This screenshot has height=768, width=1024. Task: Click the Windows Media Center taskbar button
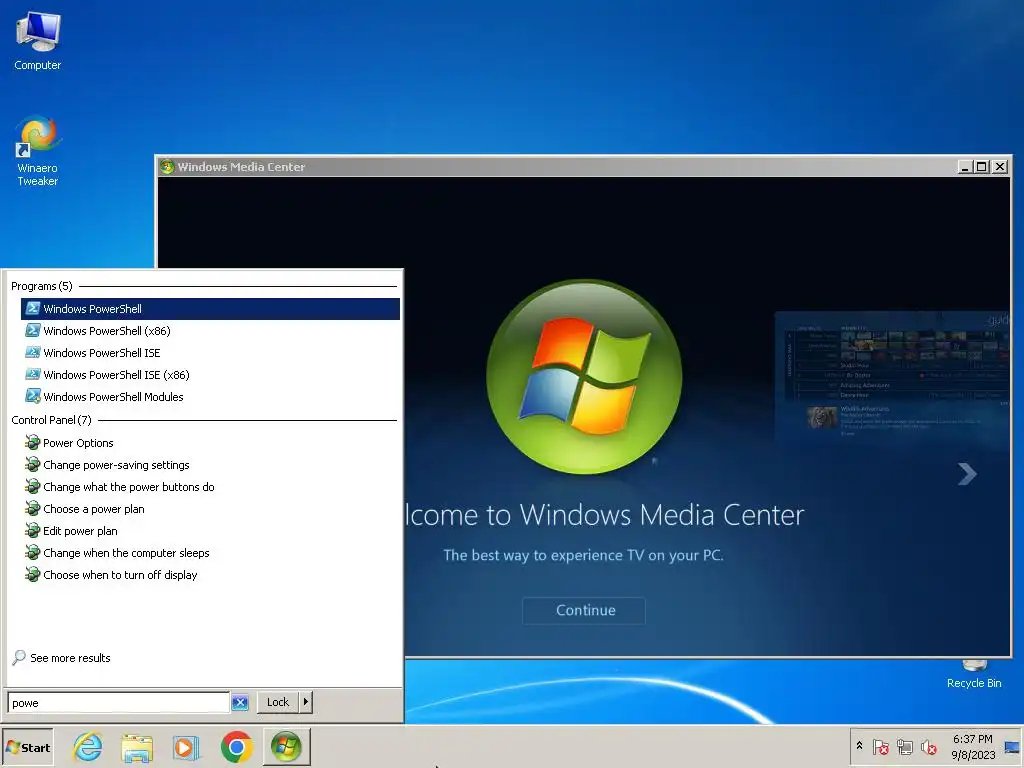click(287, 747)
